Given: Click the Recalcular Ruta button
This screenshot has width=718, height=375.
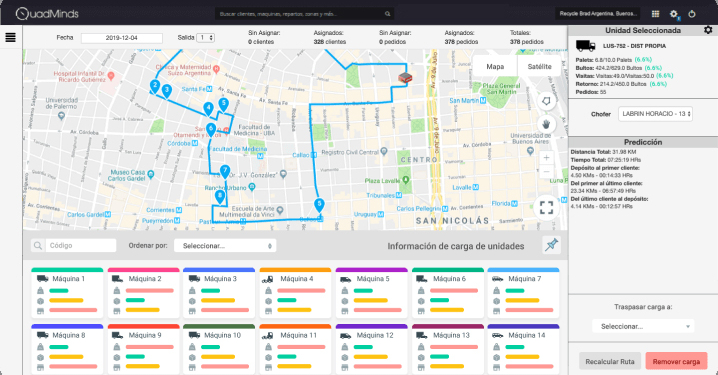Looking at the screenshot, I should (x=609, y=361).
